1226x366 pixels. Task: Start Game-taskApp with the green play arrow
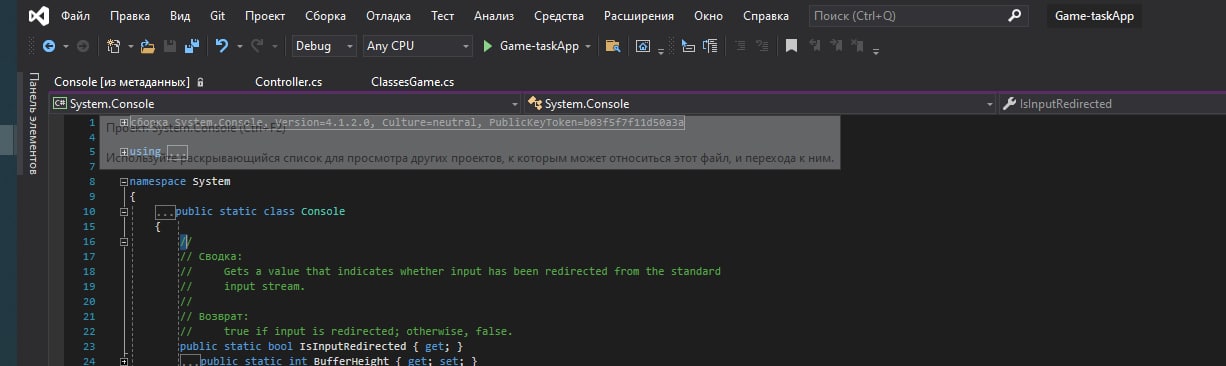click(488, 46)
